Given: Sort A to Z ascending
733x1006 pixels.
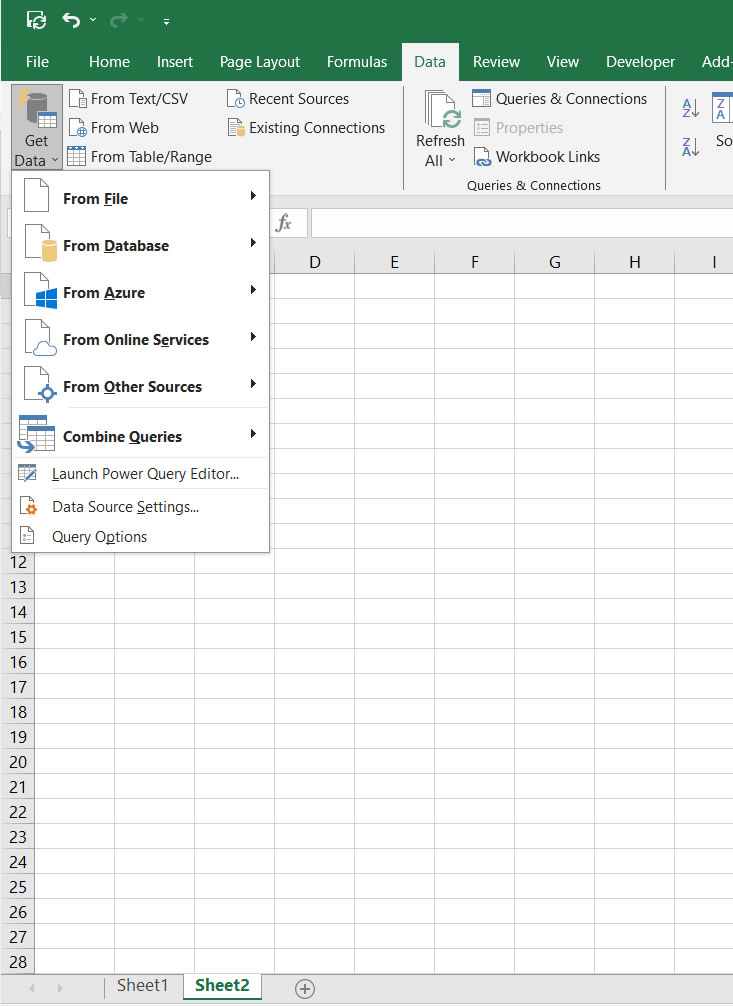Looking at the screenshot, I should coord(691,108).
